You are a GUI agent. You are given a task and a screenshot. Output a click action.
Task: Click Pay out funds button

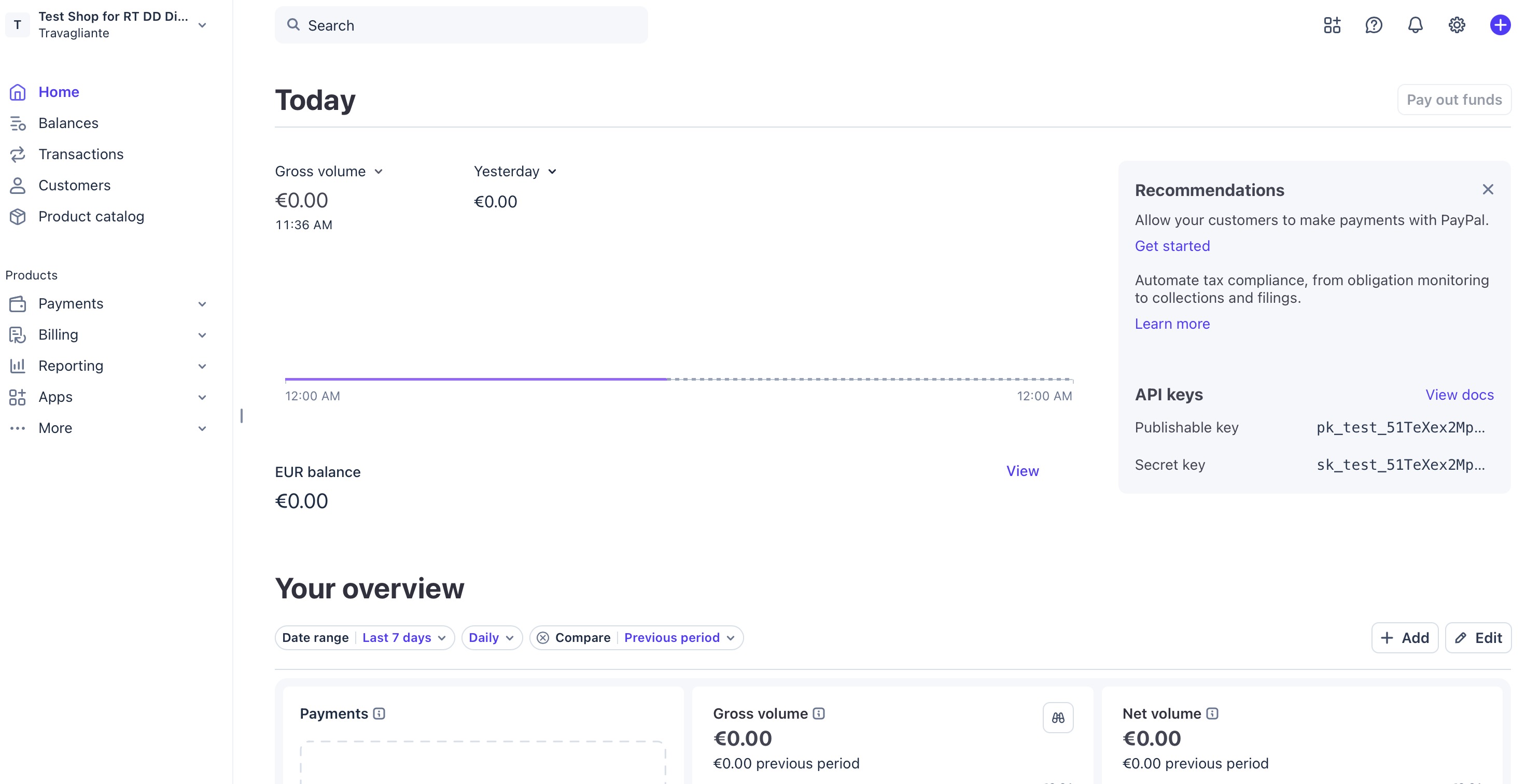(1454, 100)
